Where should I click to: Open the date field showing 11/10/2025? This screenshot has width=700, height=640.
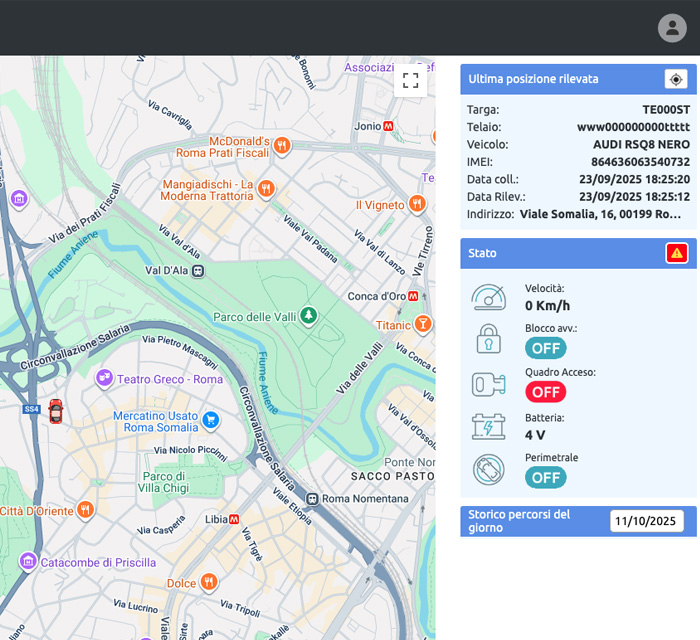click(x=646, y=521)
